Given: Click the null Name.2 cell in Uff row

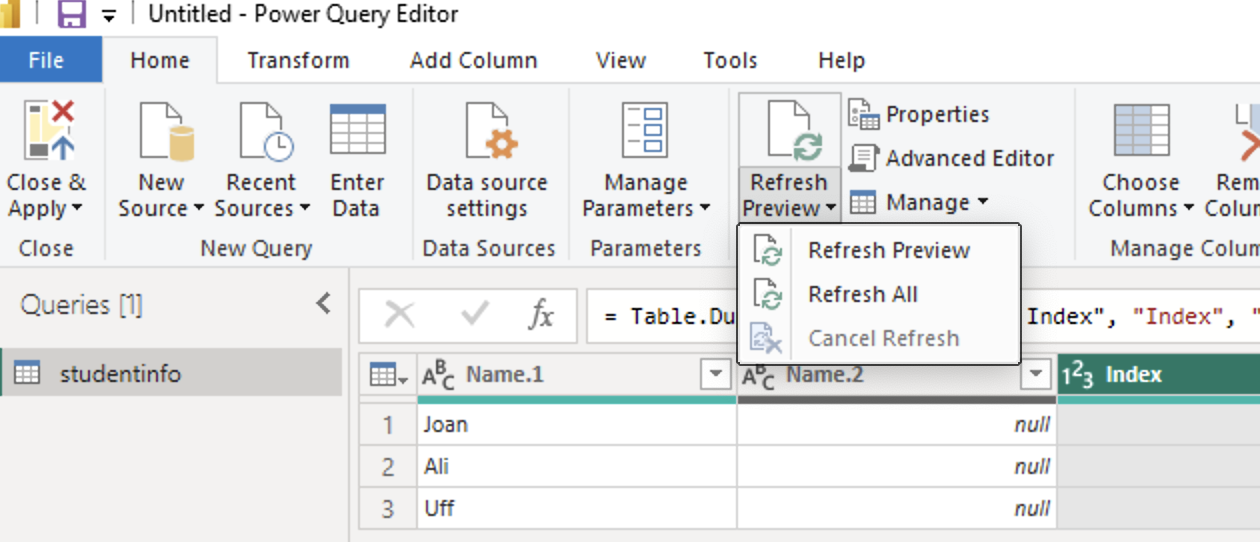Looking at the screenshot, I should (897, 508).
